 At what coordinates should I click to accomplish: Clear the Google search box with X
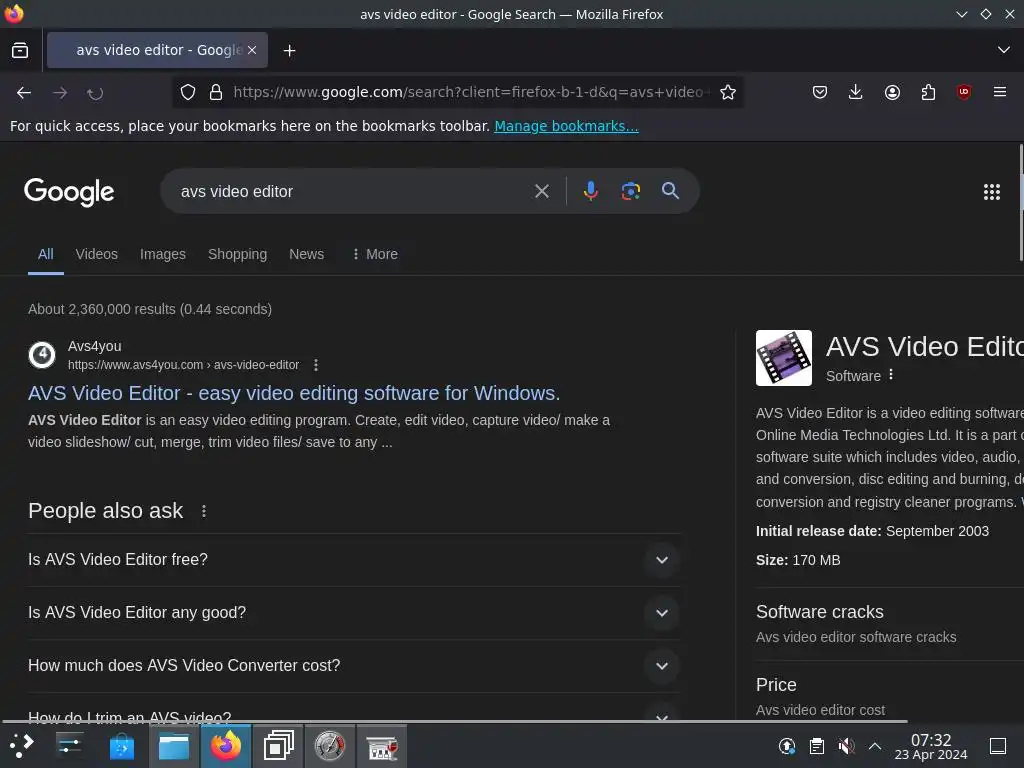541,191
